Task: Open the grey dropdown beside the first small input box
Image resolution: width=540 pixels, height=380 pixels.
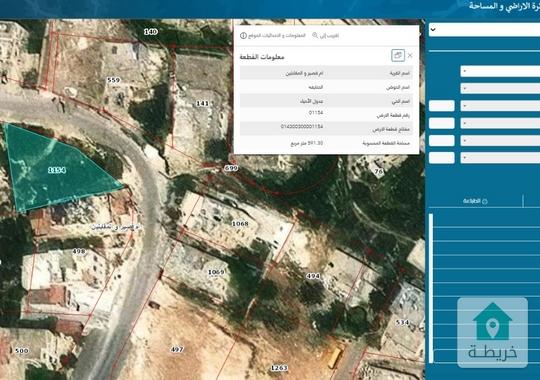Action: pyautogui.click(x=500, y=105)
